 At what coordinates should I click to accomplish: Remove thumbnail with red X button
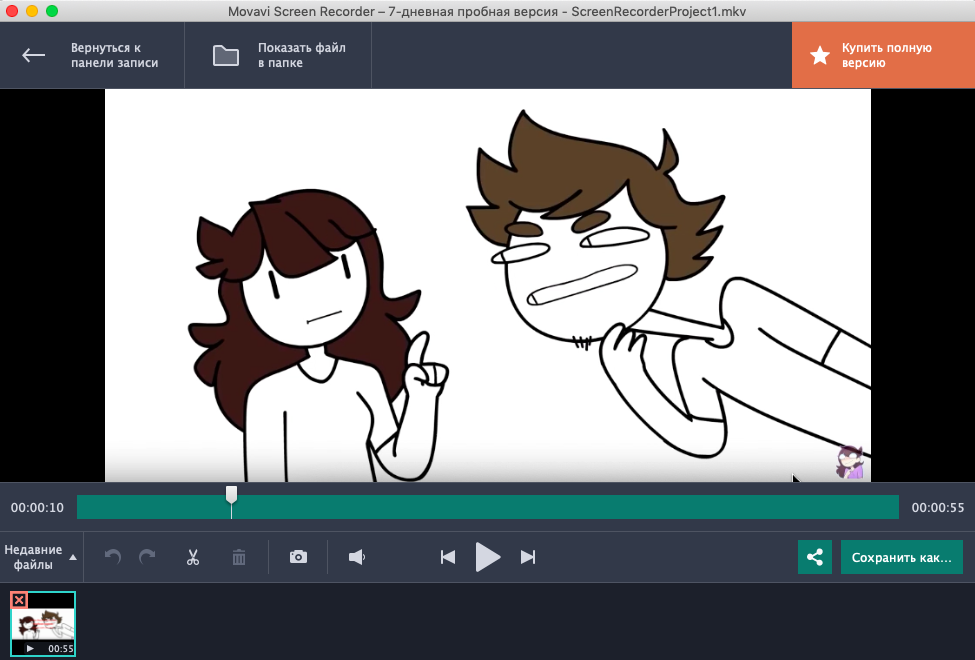(x=19, y=600)
